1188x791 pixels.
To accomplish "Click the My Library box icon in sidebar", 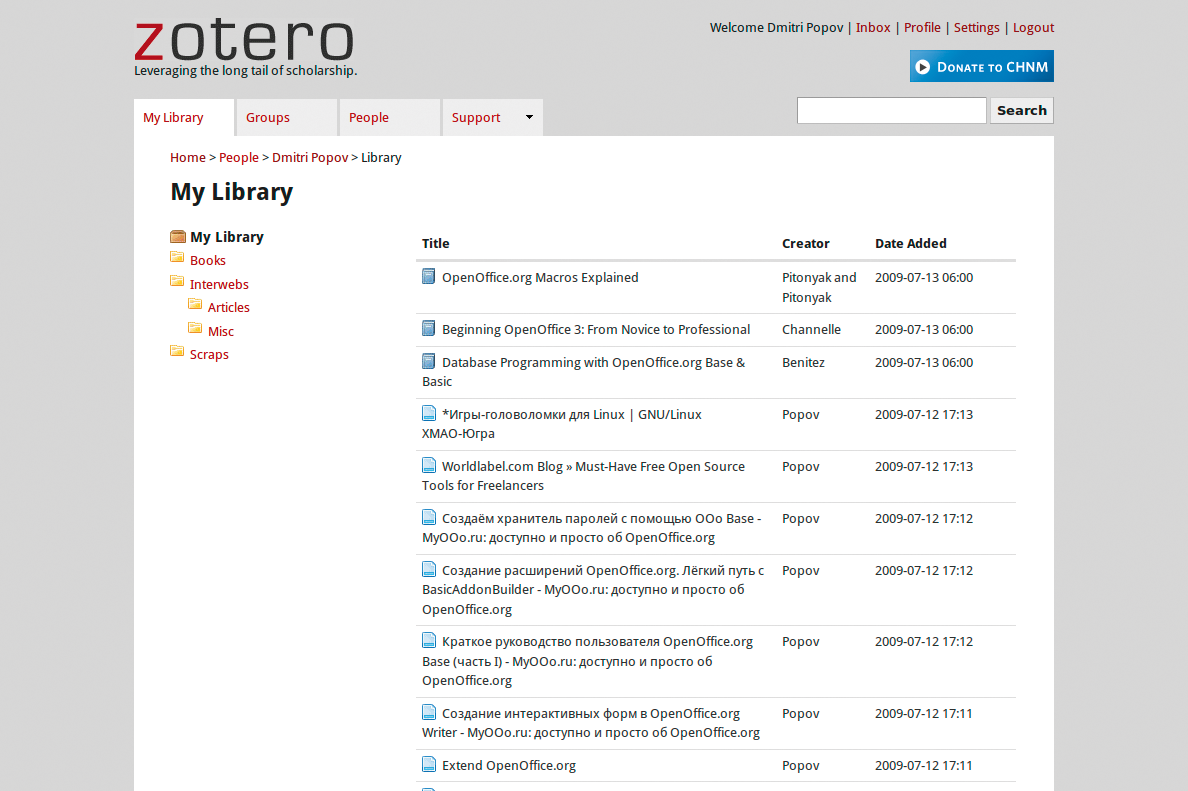I will coord(178,236).
